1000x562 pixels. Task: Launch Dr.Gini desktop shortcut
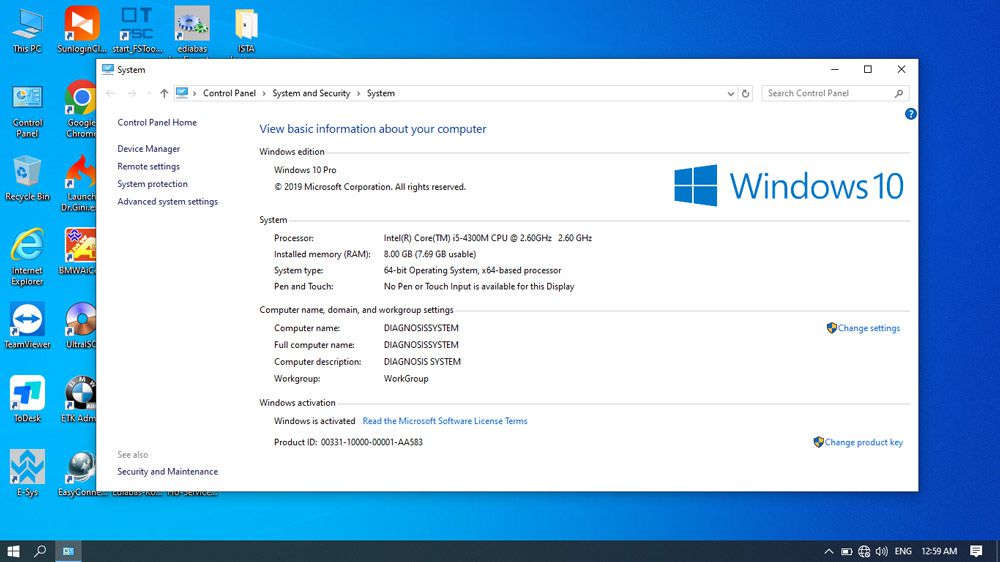point(79,183)
